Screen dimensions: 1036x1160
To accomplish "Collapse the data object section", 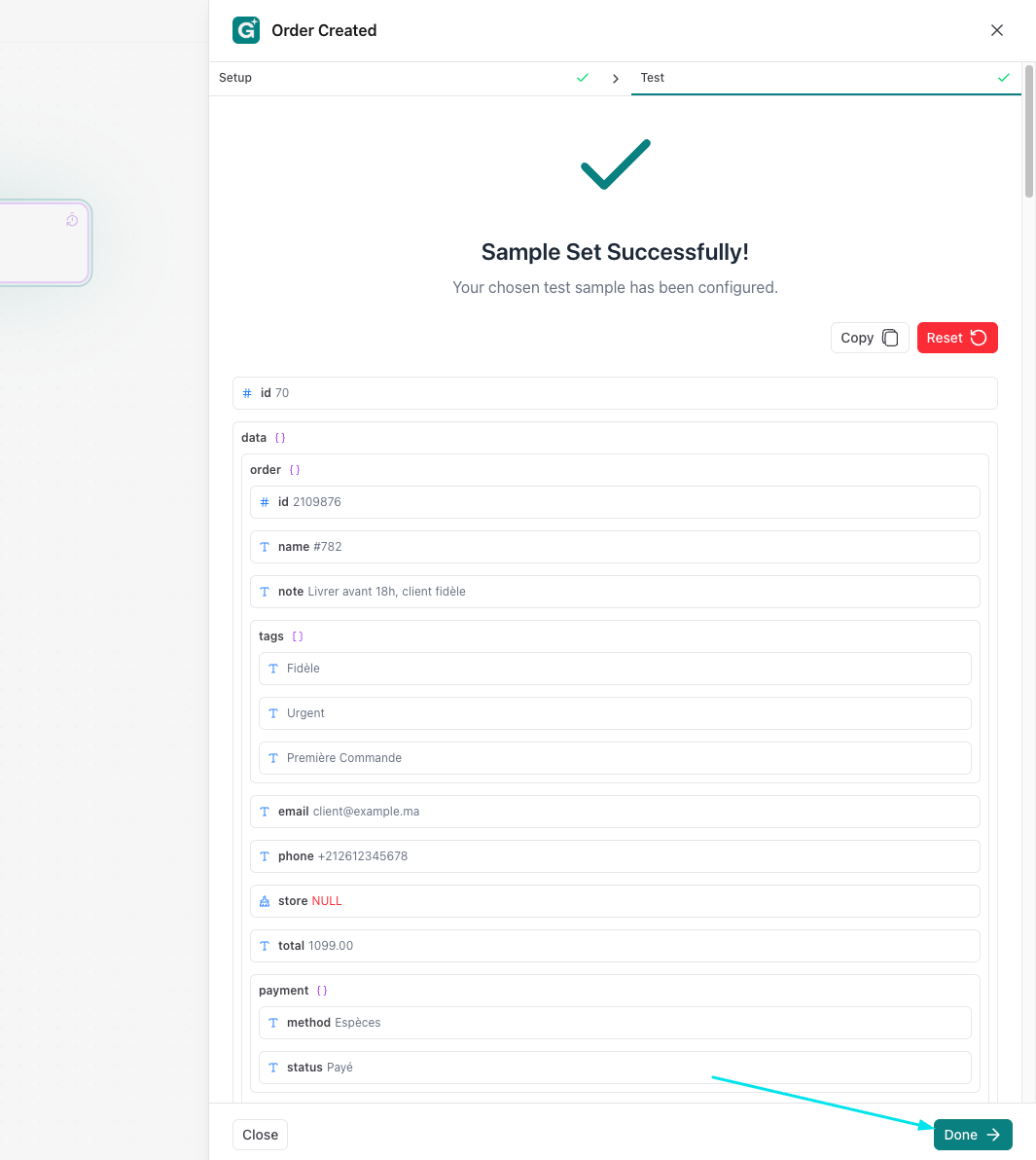I will [255, 438].
